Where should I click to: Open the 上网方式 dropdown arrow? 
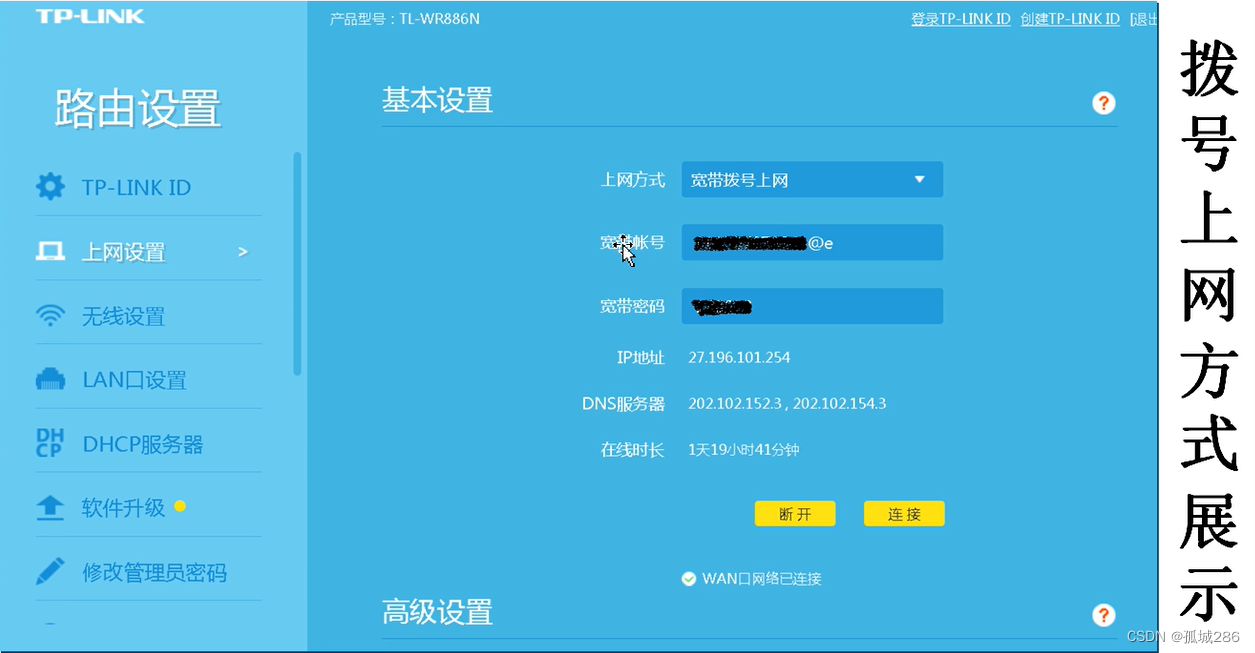coord(920,180)
